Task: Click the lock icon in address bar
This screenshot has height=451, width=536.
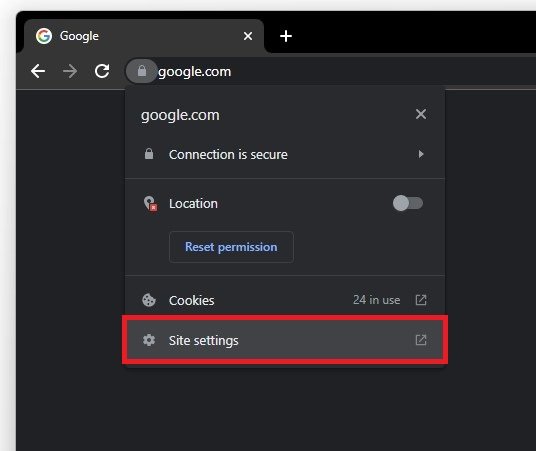Action: click(x=142, y=71)
